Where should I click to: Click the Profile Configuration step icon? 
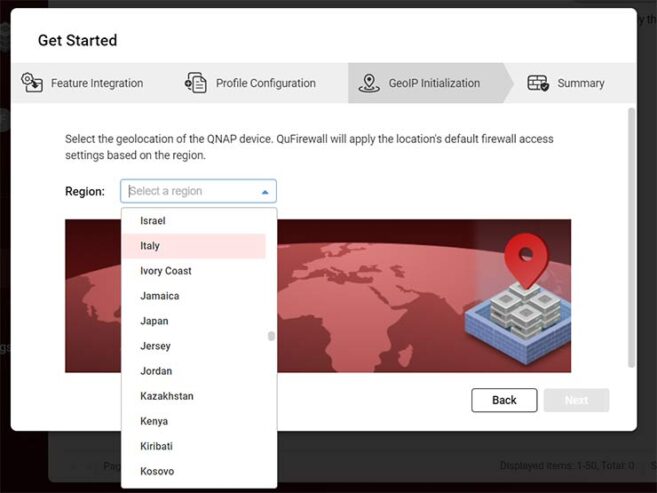pyautogui.click(x=196, y=83)
